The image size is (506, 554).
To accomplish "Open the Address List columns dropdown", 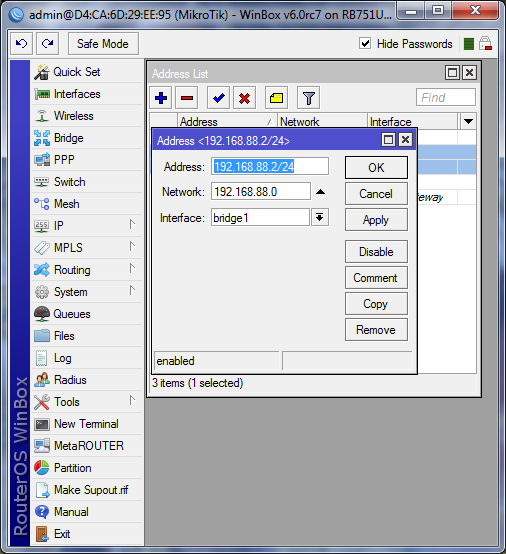I will click(469, 122).
